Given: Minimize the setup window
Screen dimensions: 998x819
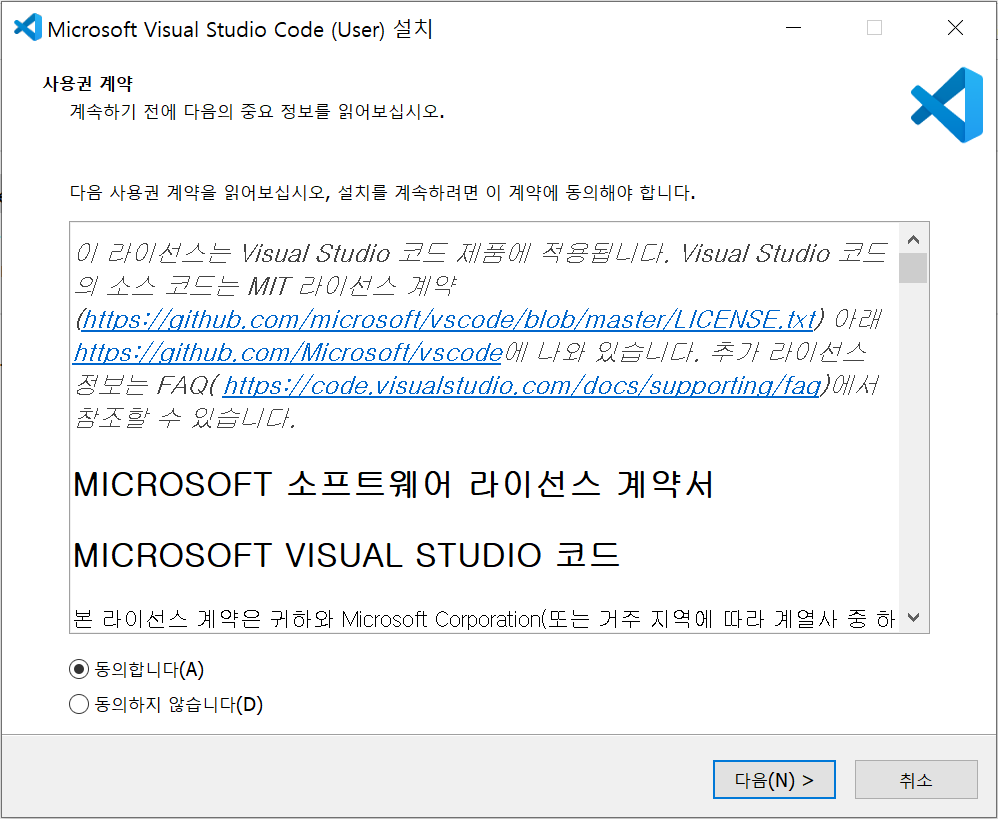Looking at the screenshot, I should (x=793, y=28).
